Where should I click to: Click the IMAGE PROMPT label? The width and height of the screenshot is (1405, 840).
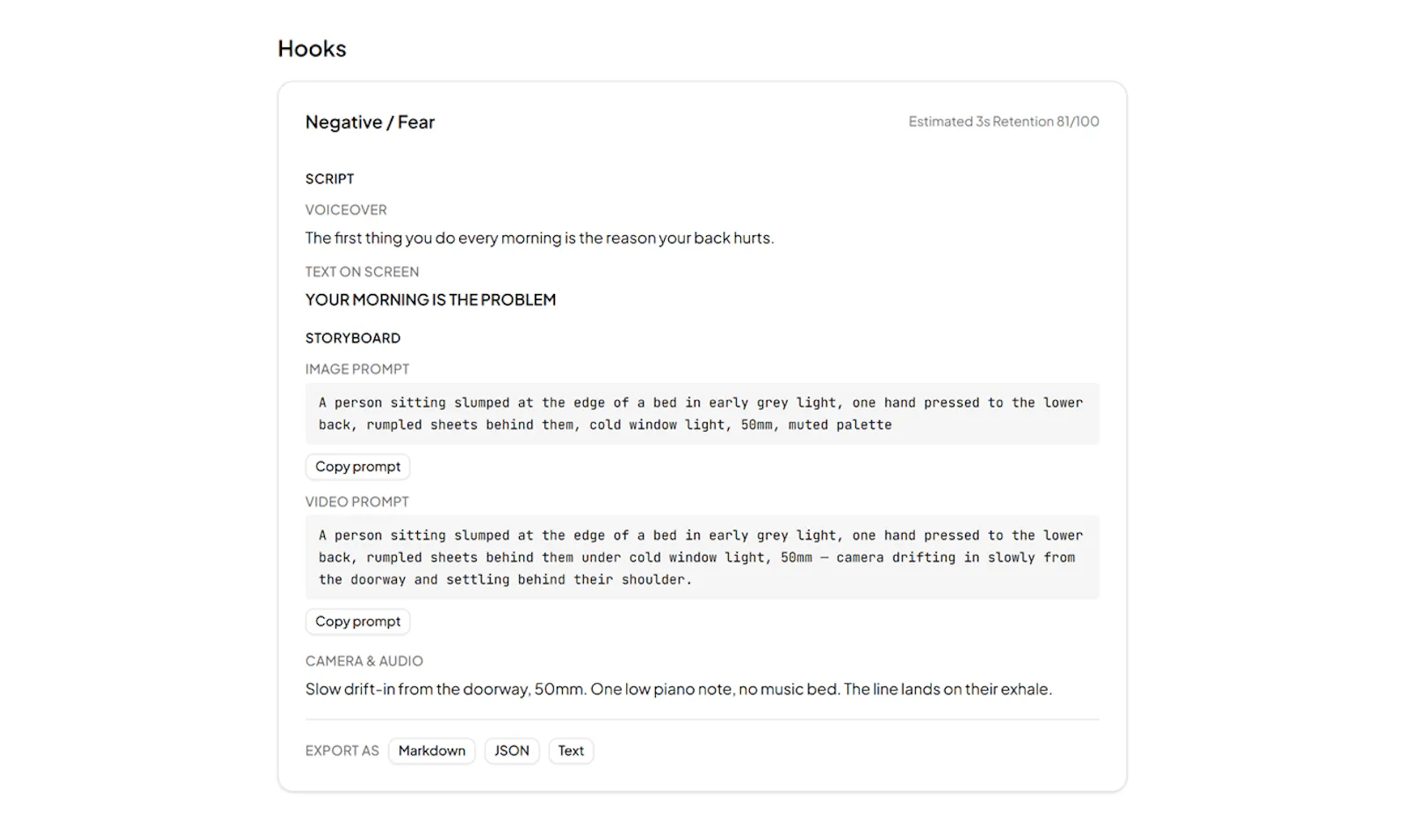coord(357,369)
